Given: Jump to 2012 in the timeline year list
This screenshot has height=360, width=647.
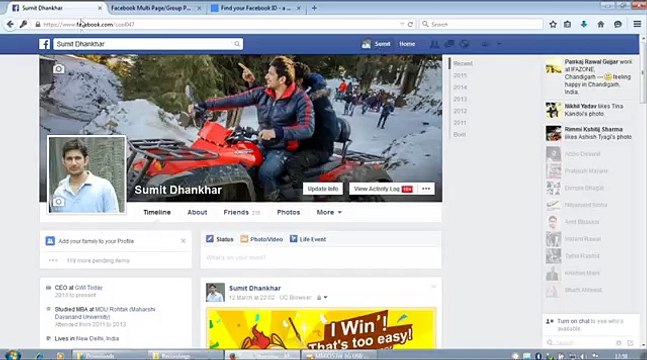Looking at the screenshot, I should [460, 111].
